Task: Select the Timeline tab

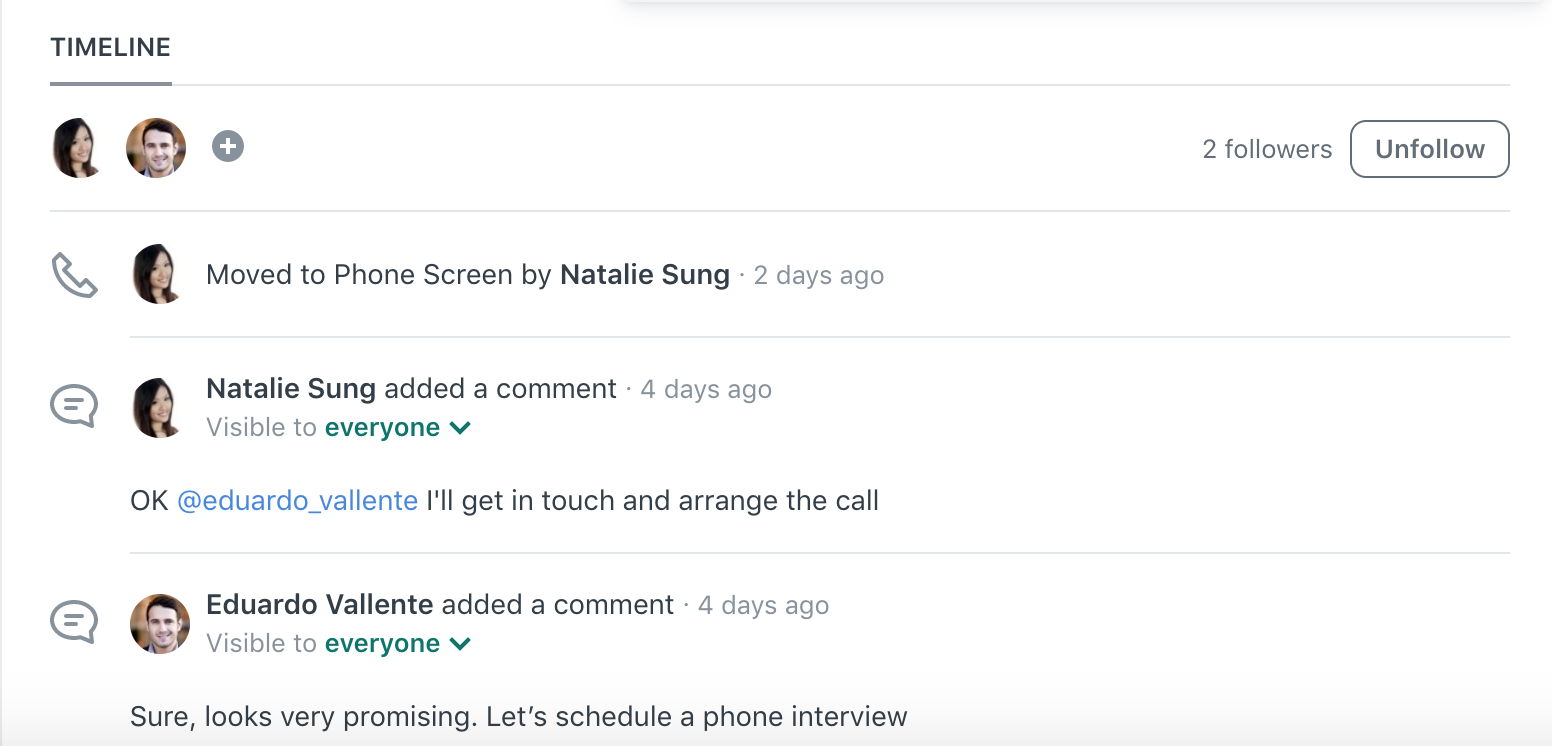Action: 111,48
